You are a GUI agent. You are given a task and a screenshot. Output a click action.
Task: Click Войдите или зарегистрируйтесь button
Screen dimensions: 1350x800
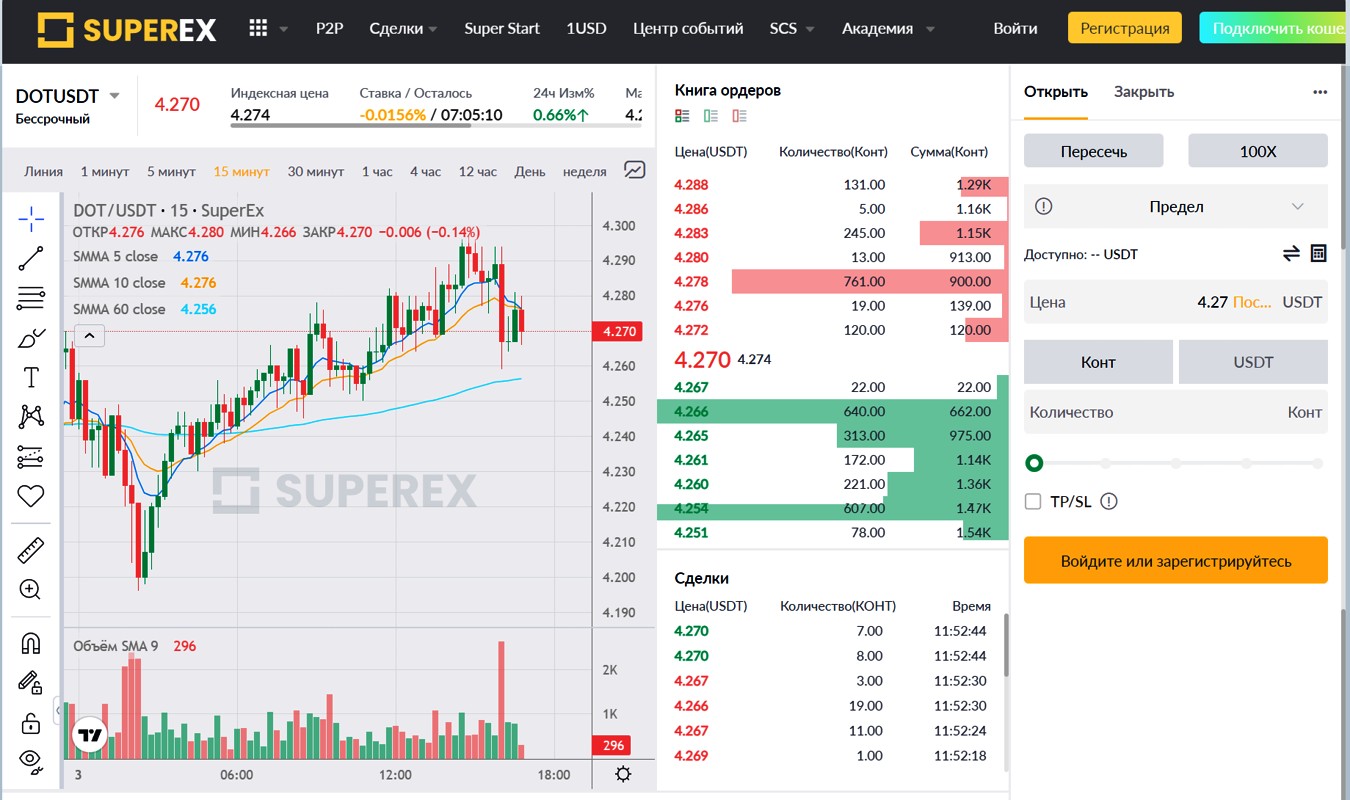(x=1176, y=560)
